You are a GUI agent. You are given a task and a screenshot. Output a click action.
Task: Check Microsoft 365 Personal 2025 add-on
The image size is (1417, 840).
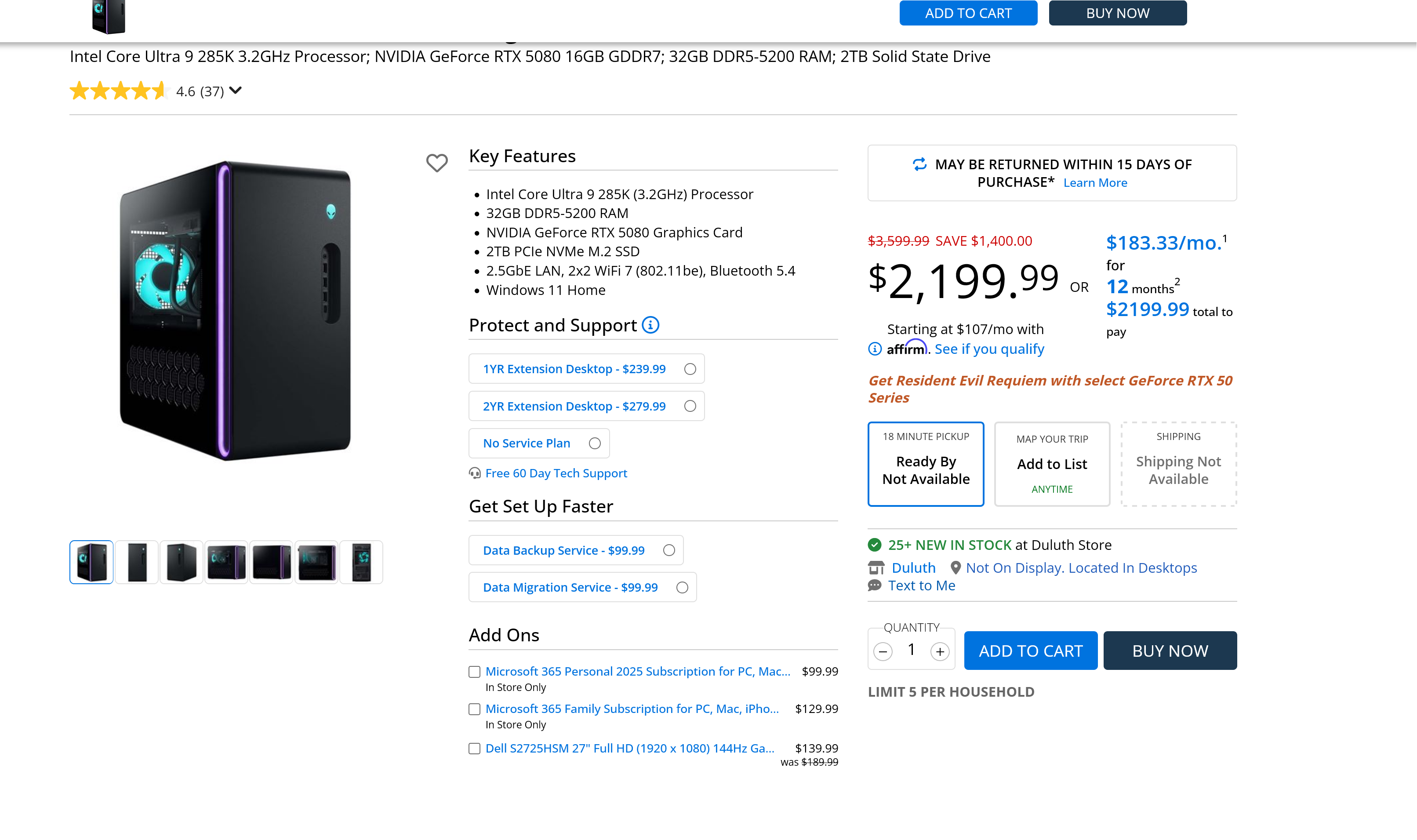click(x=474, y=672)
